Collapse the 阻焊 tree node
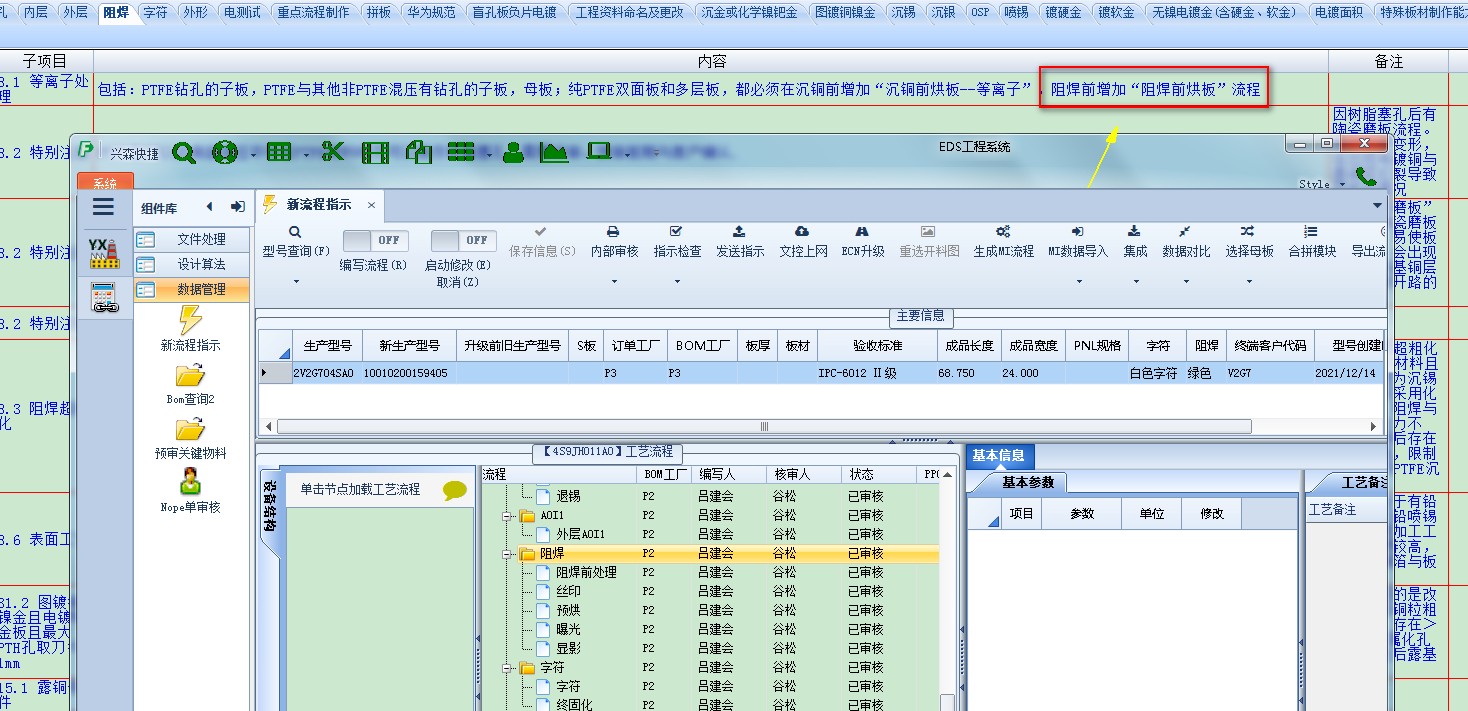1468x711 pixels. [x=508, y=554]
